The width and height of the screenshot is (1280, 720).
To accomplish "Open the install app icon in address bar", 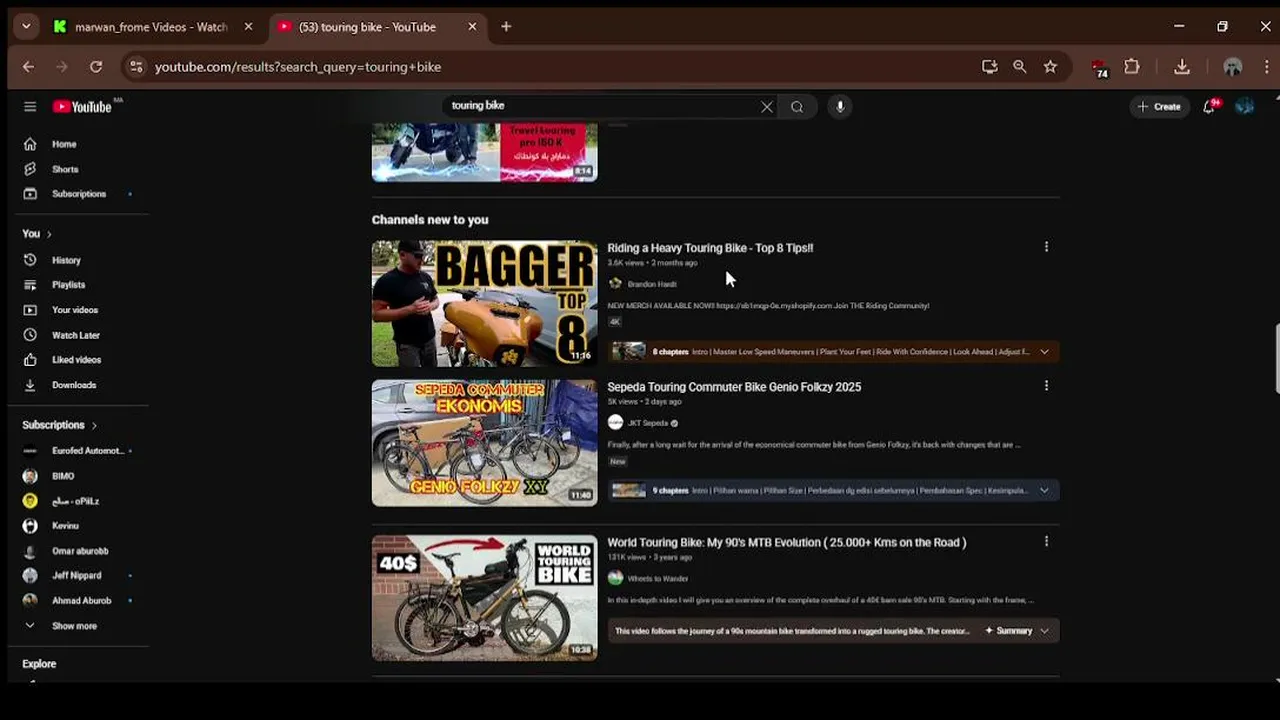I will (989, 67).
